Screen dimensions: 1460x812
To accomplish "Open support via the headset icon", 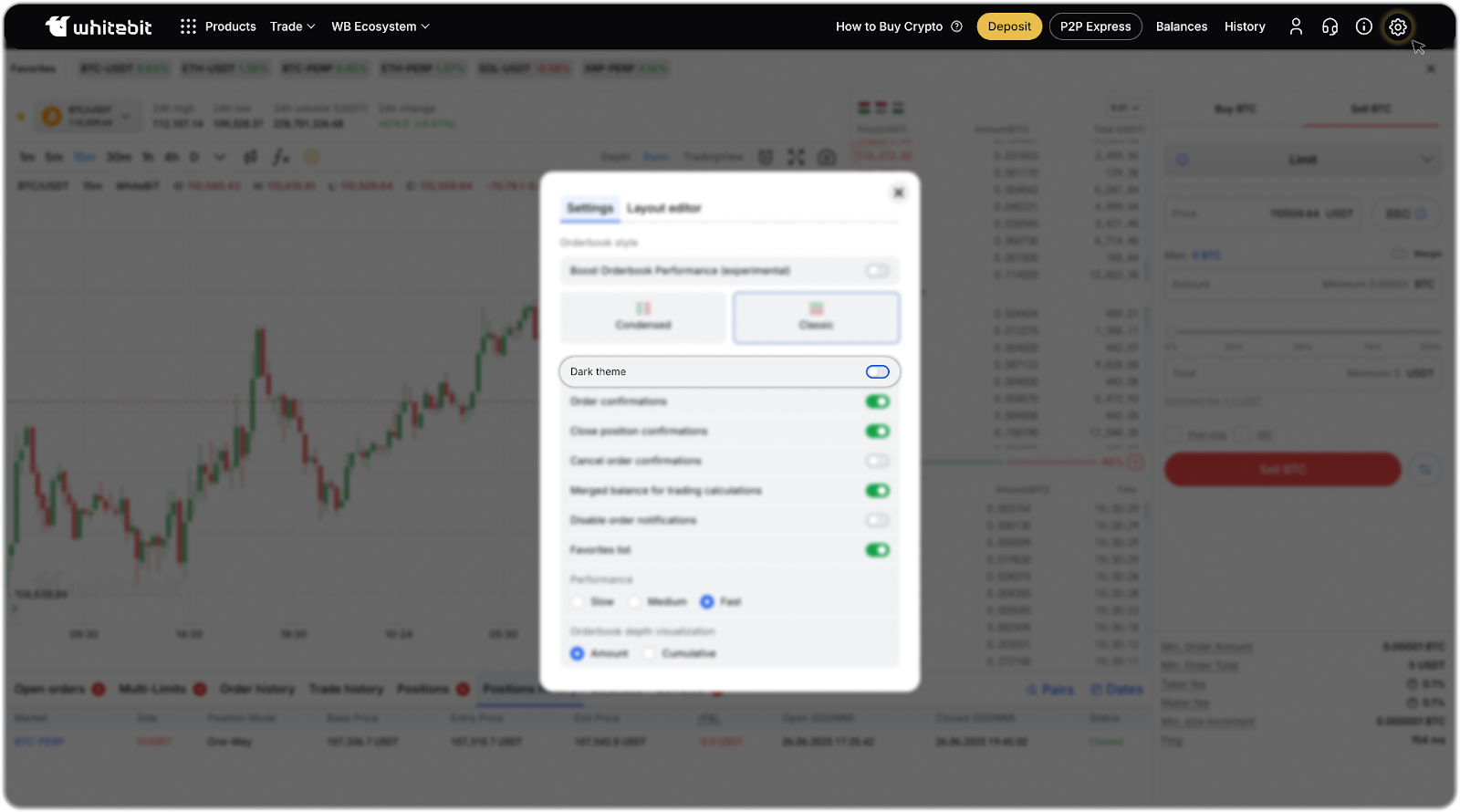I will [1330, 27].
